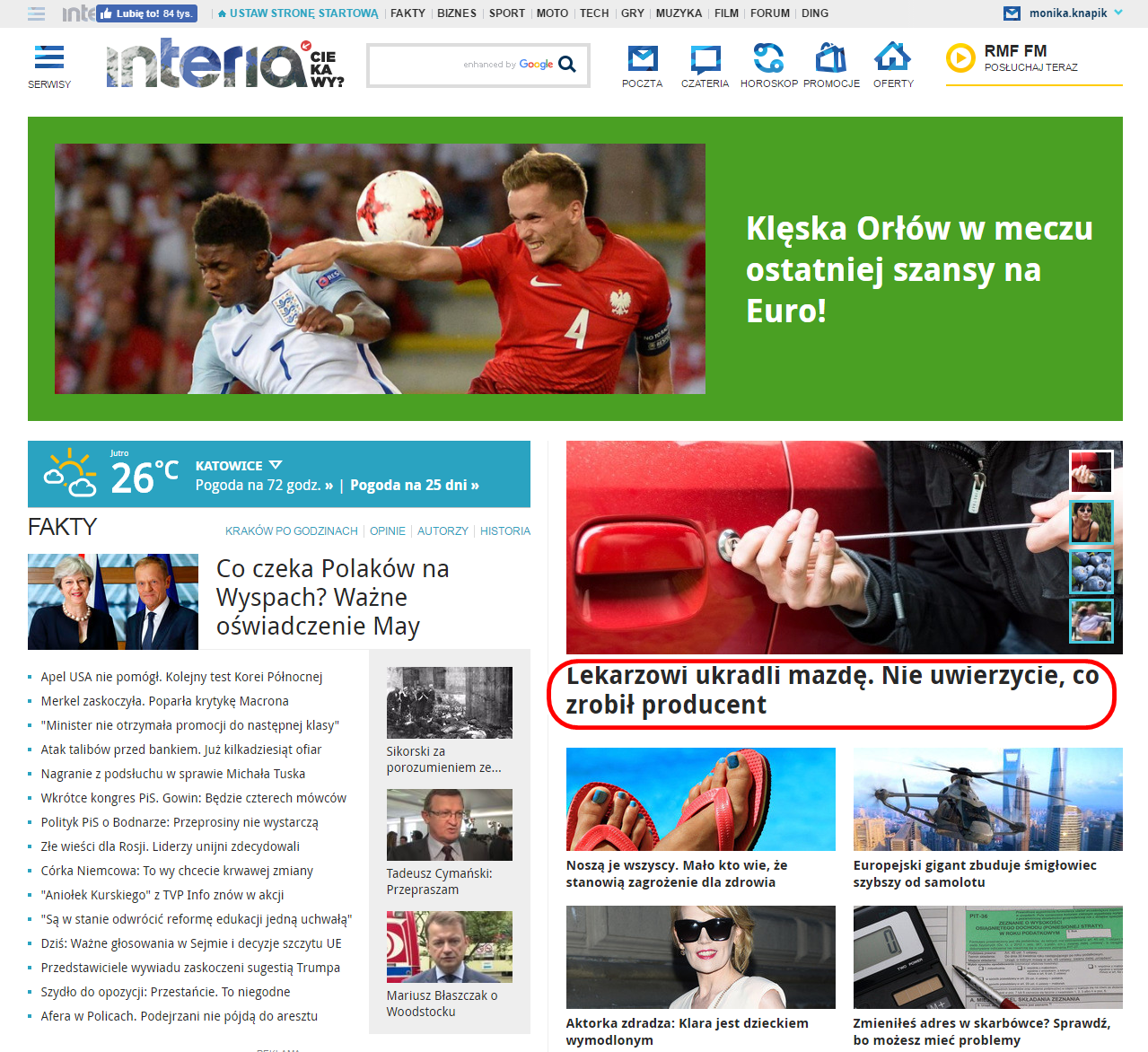The width and height of the screenshot is (1148, 1052).
Task: Click the Facebook Lubię to button
Action: (146, 13)
